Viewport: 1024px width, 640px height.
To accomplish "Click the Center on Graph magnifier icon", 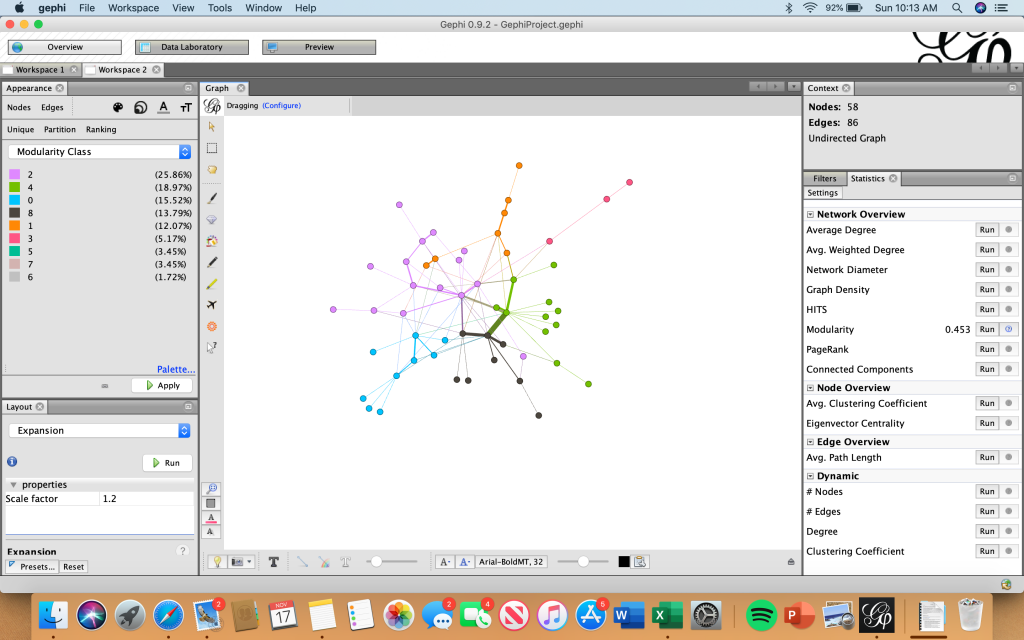I will tap(212, 489).
